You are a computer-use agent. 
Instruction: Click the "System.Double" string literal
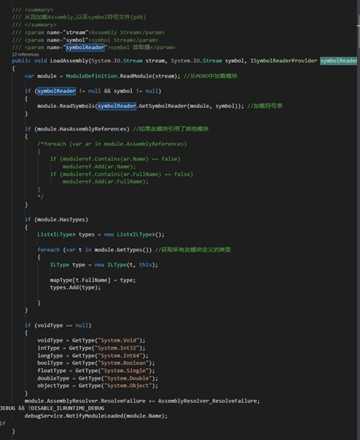128,379
